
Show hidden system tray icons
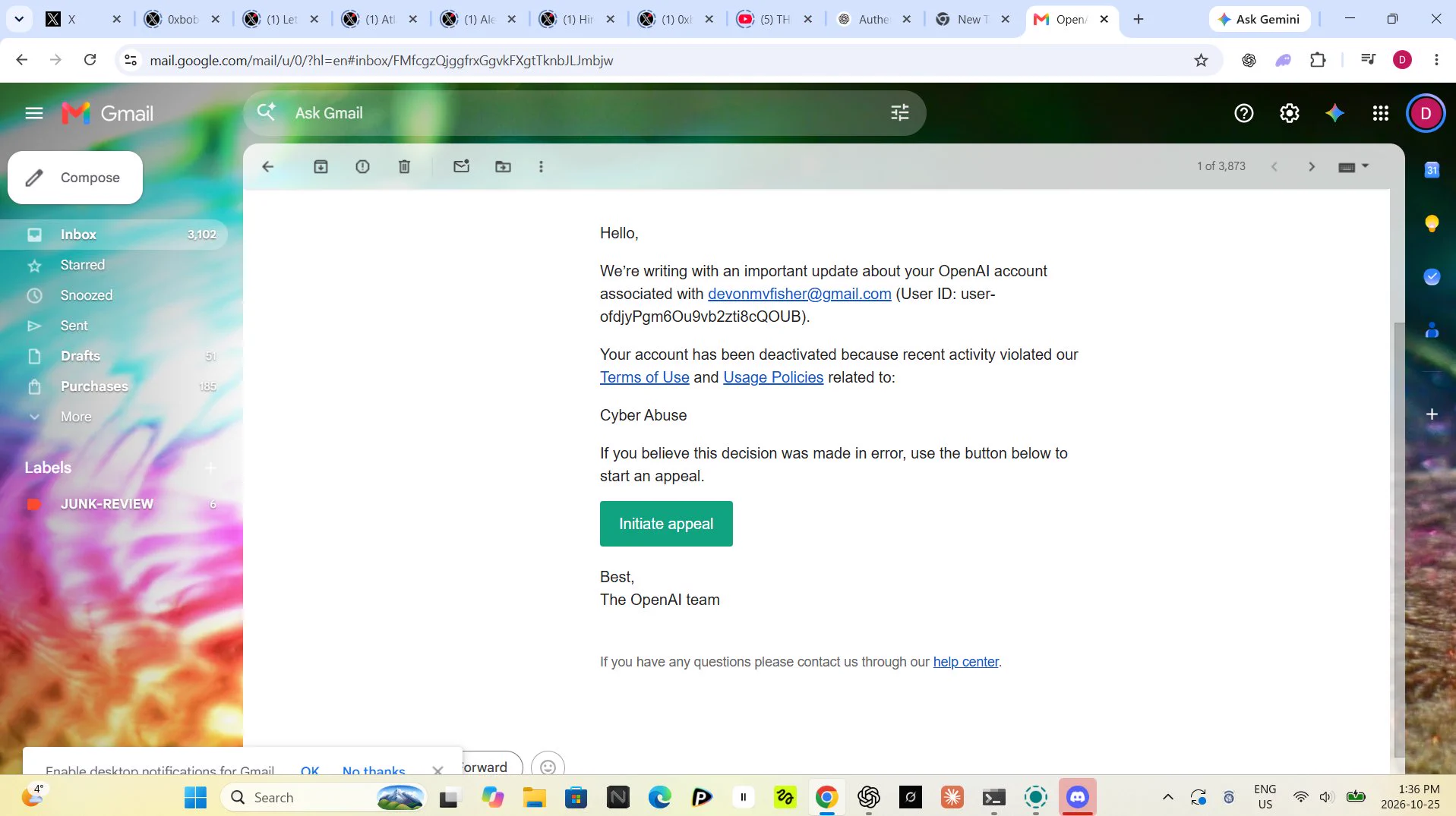[1168, 797]
